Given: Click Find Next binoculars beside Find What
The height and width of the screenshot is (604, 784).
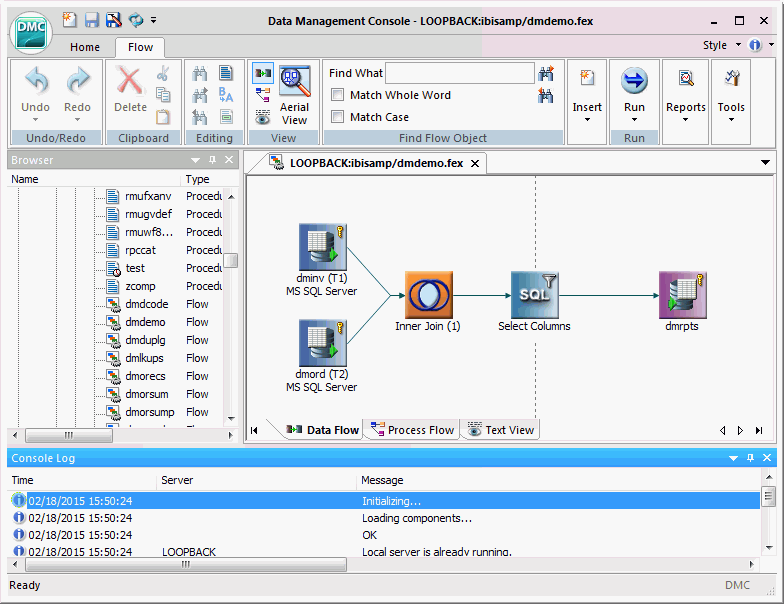Looking at the screenshot, I should (x=546, y=74).
